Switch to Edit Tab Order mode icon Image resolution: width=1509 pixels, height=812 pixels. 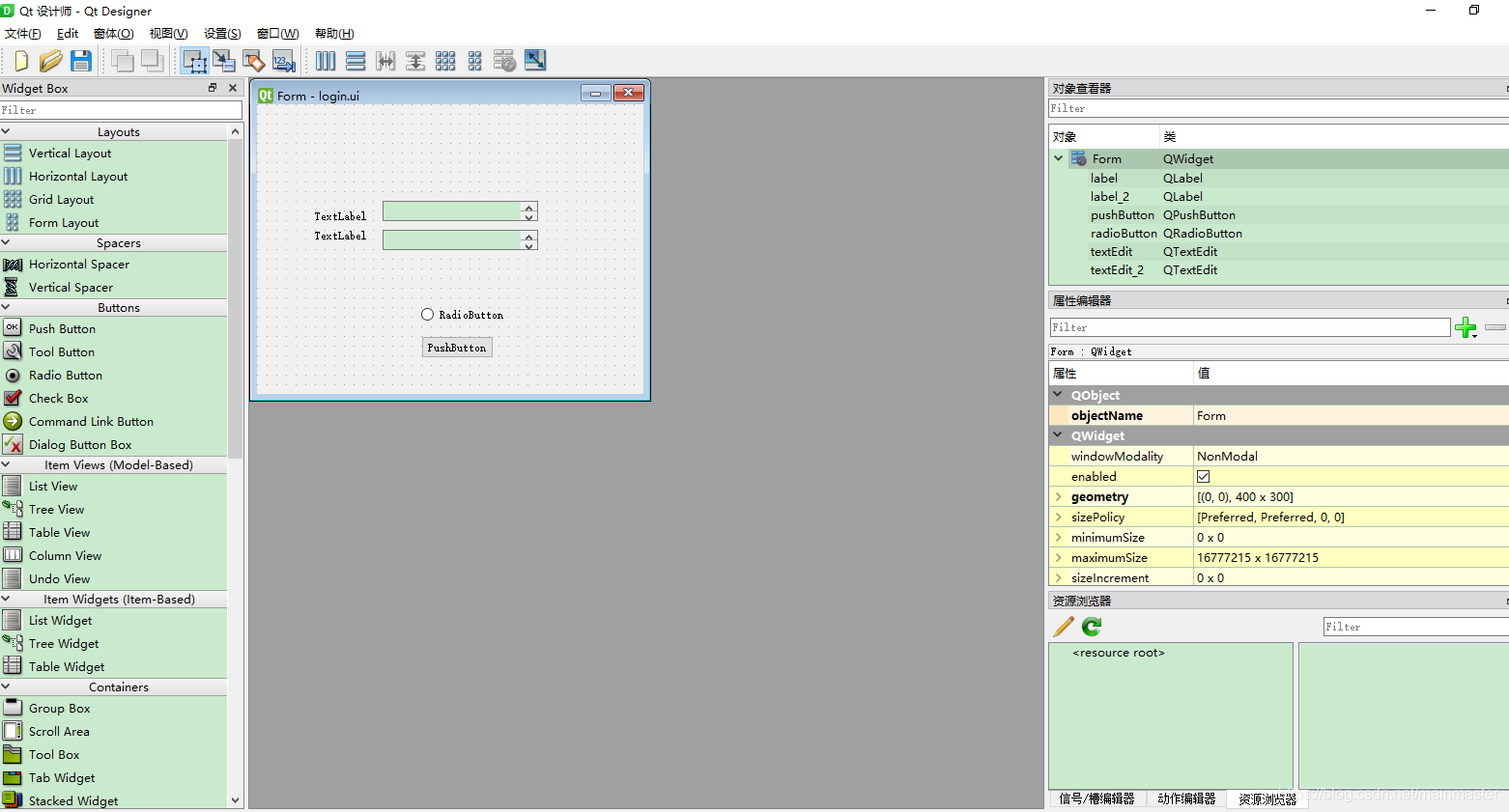coord(284,61)
